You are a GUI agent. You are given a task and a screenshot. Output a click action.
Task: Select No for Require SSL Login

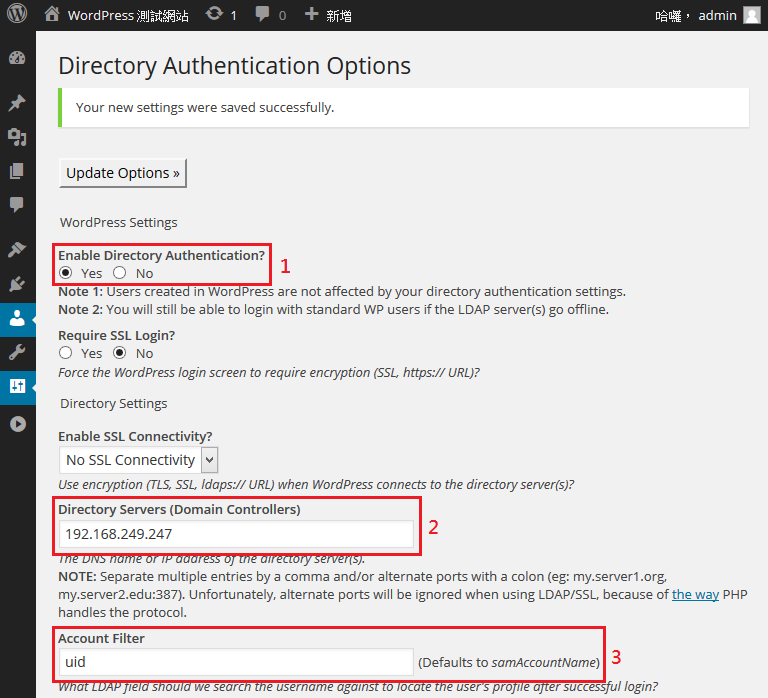[120, 353]
